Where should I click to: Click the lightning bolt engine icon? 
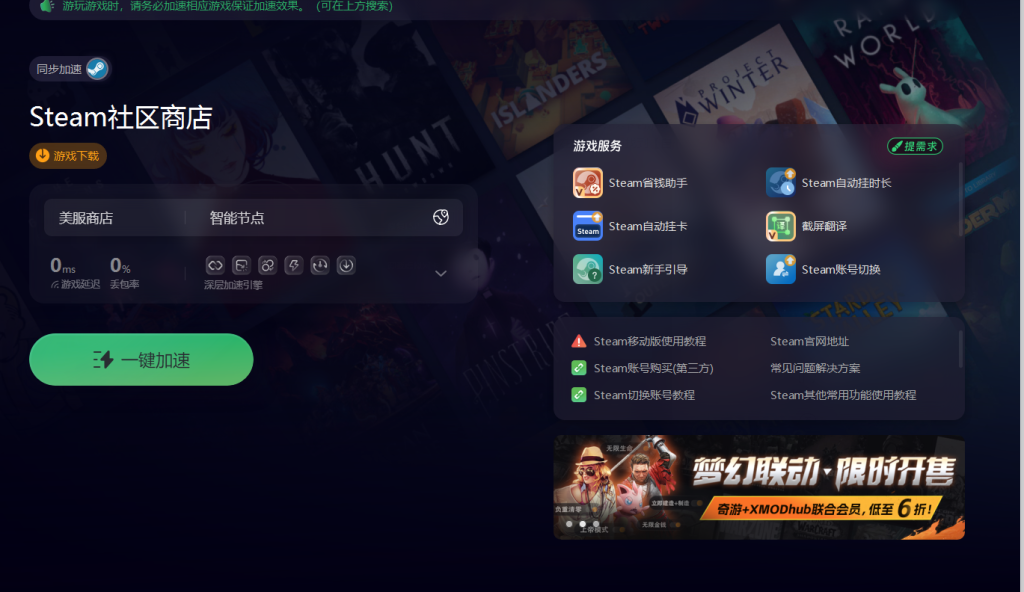point(293,265)
